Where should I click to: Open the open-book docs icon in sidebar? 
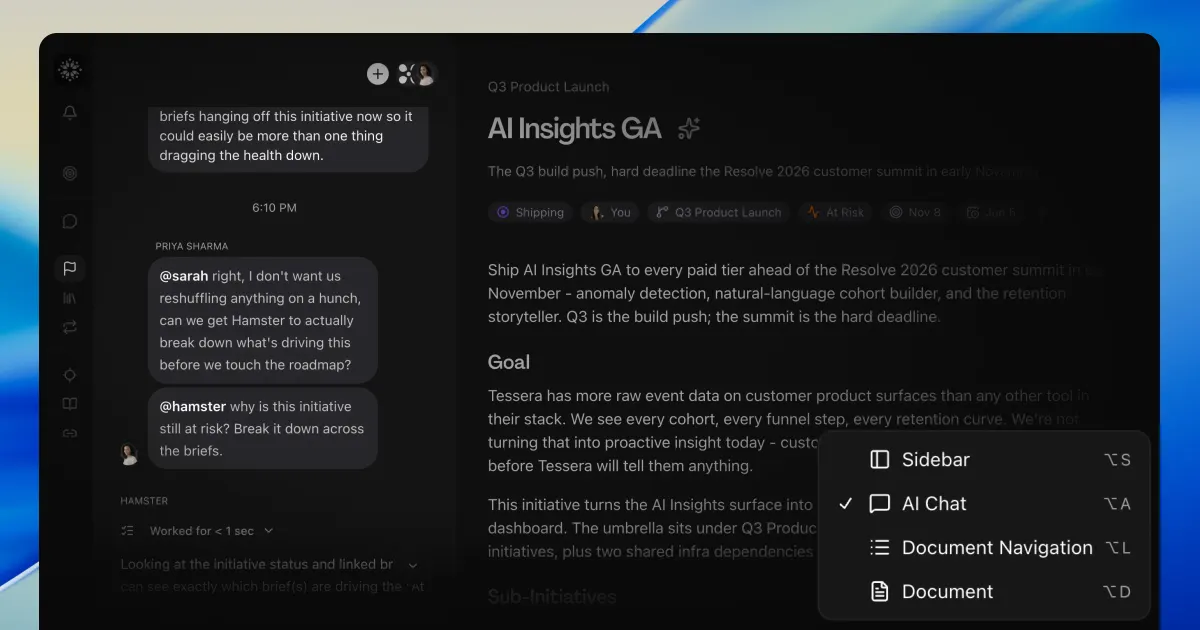[x=69, y=404]
